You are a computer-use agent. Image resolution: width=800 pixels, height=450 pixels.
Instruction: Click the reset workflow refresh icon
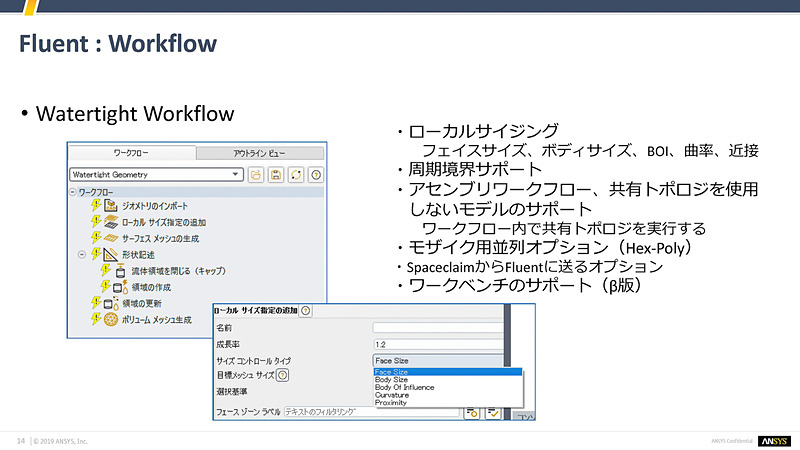pyautogui.click(x=296, y=175)
